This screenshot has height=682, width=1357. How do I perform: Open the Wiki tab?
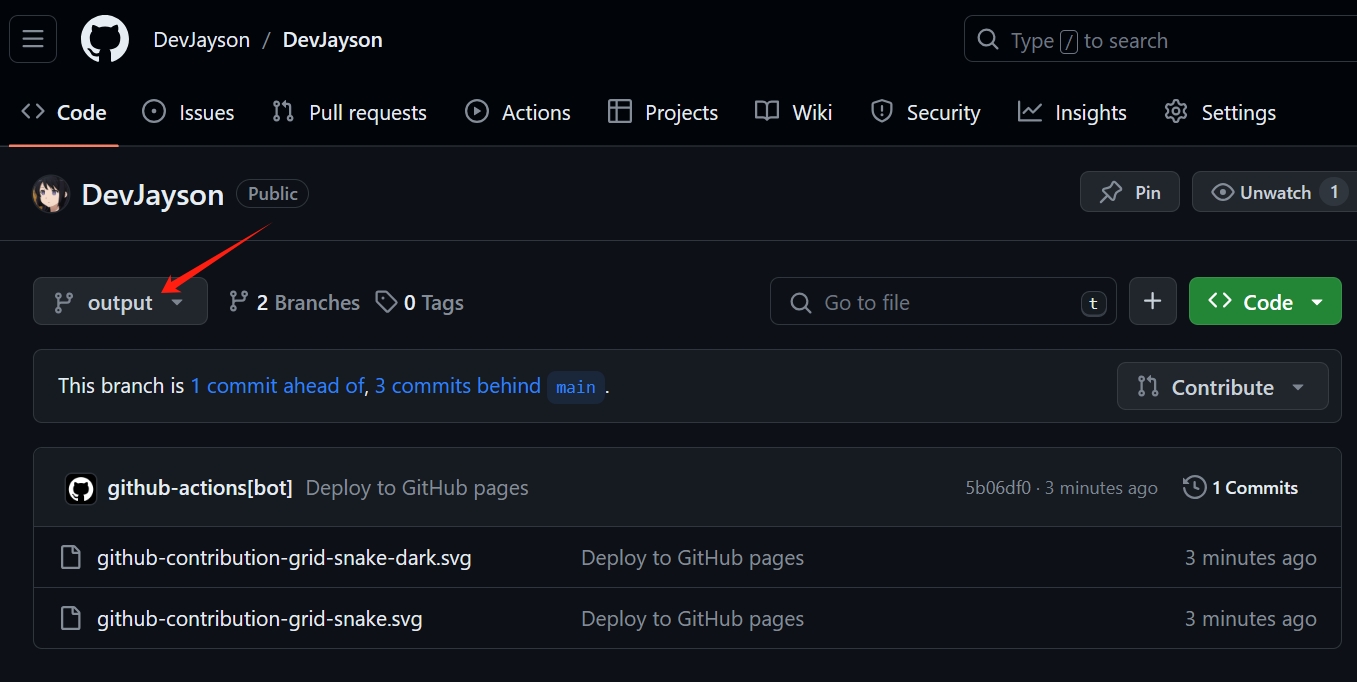(x=794, y=112)
